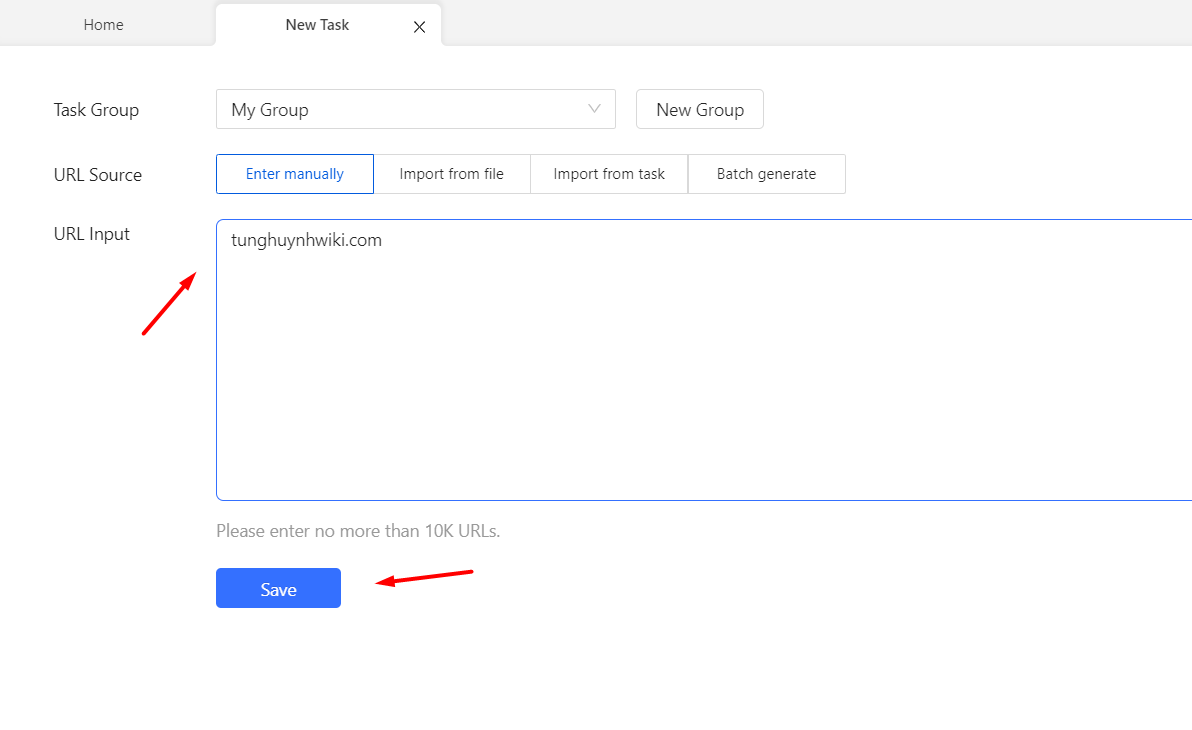Switch to the Home tab
The height and width of the screenshot is (730, 1192).
103,24
